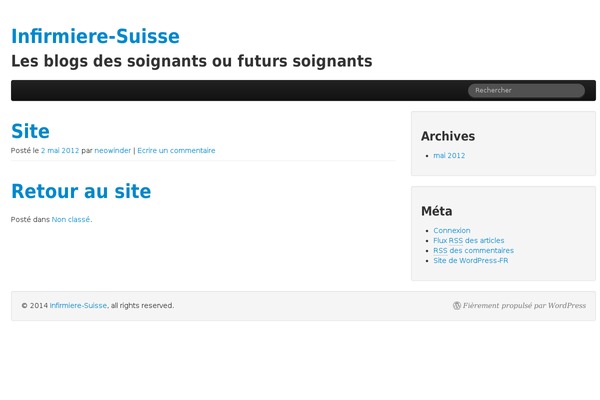Click the WordPress logo icon in footer
This screenshot has height=400, width=600.
(457, 306)
